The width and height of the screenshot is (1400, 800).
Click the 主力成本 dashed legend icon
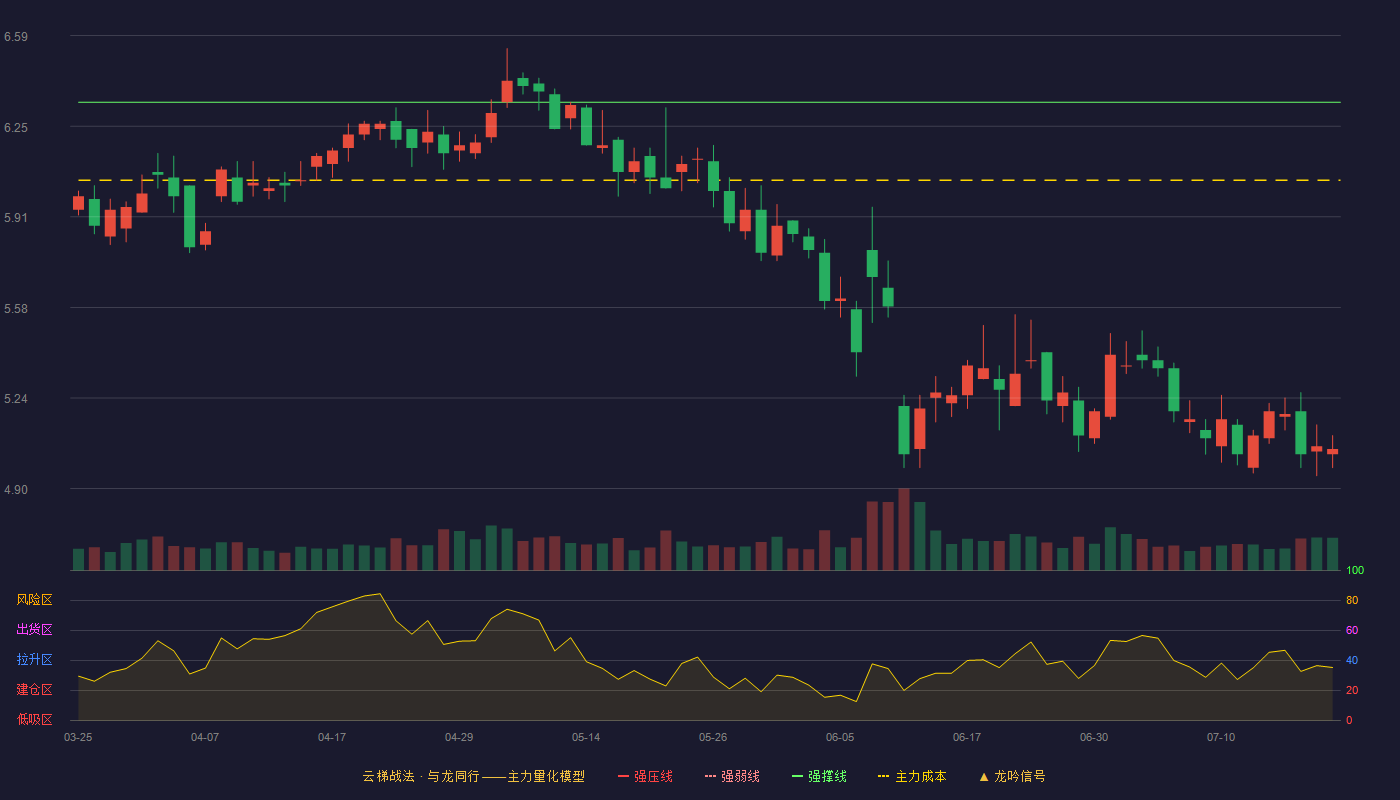click(x=883, y=776)
